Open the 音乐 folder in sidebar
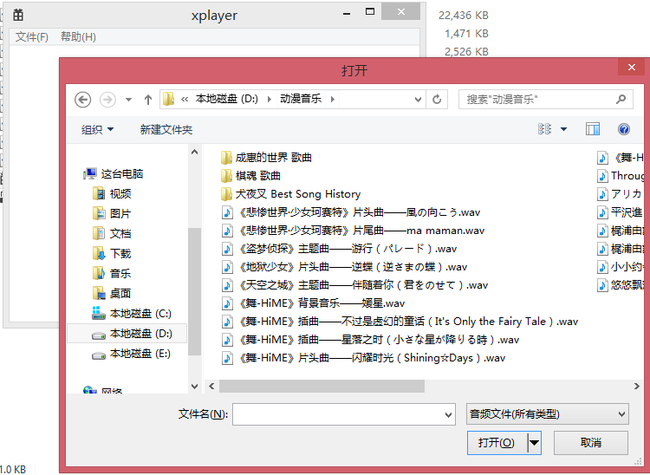 click(112, 273)
